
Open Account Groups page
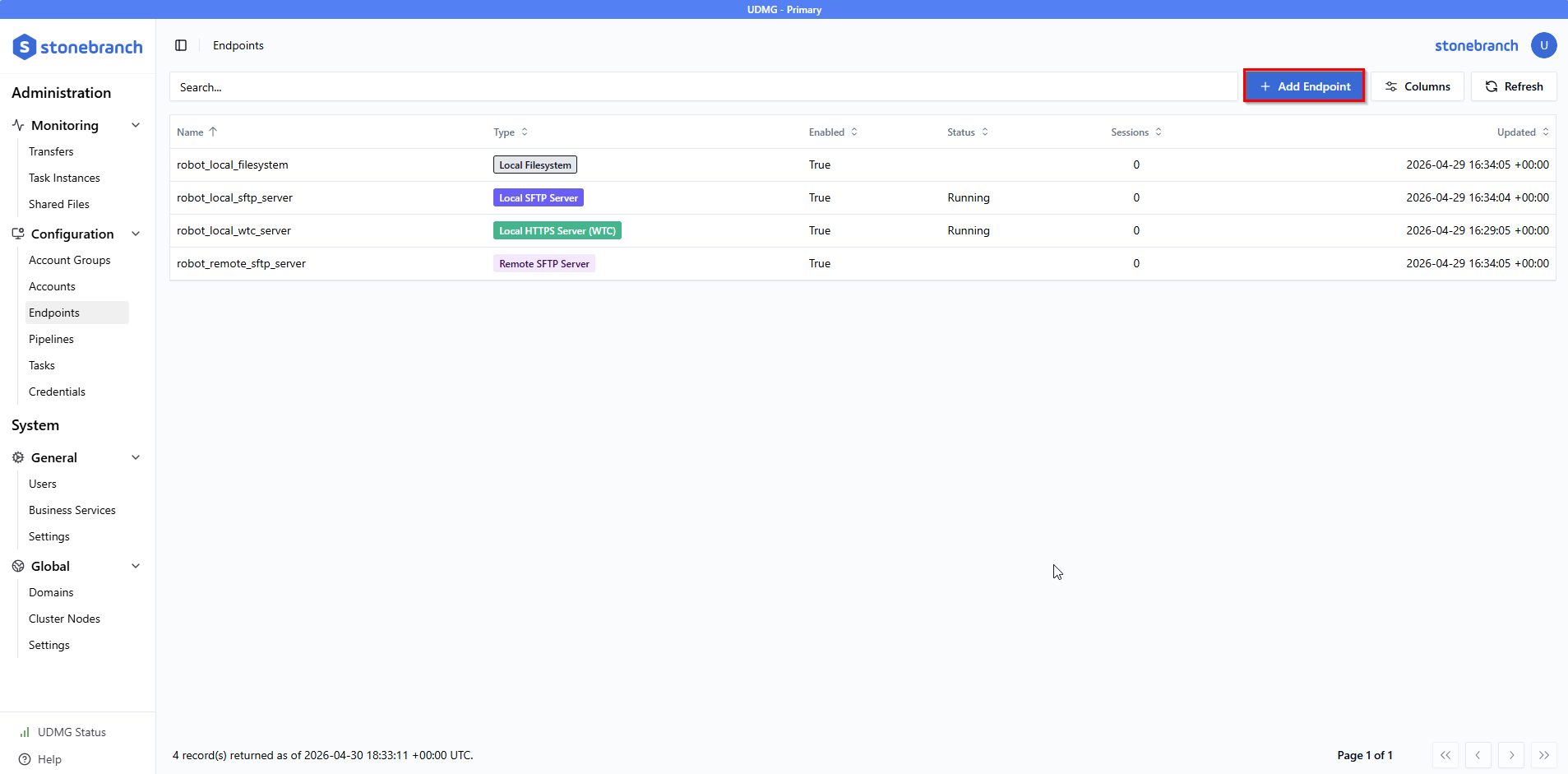click(70, 260)
